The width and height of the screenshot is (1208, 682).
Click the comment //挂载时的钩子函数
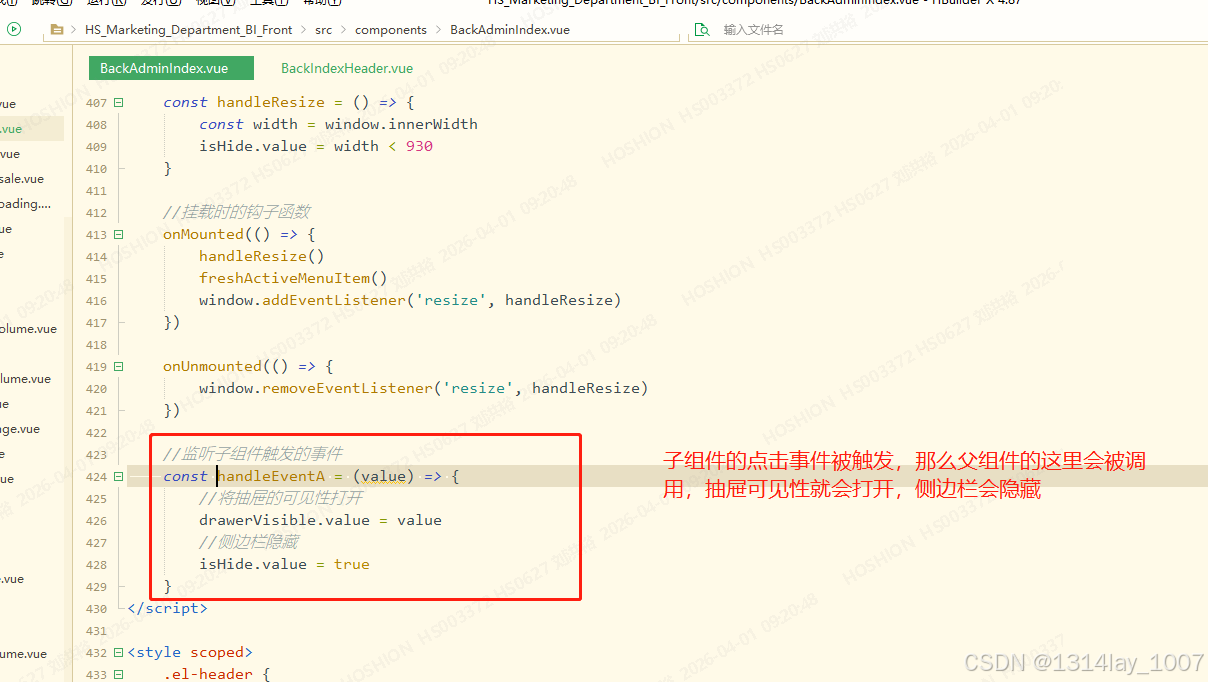(236, 212)
